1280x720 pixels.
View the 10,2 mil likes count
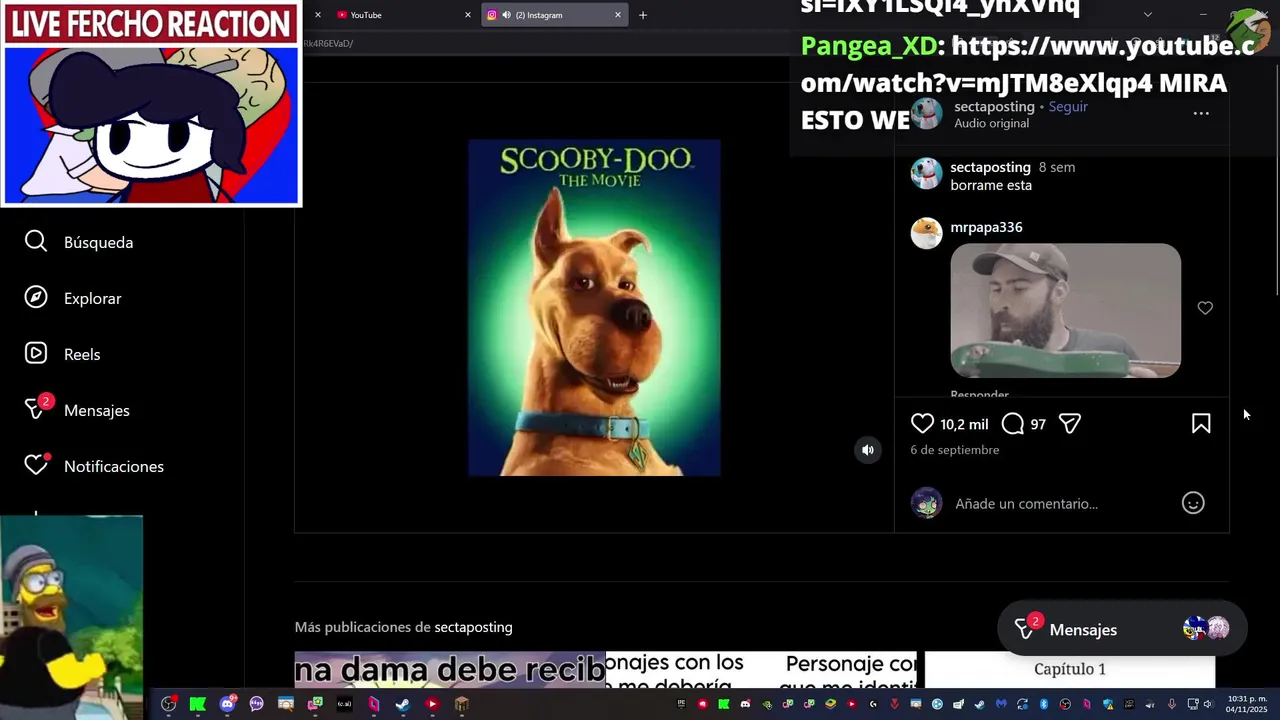pyautogui.click(x=964, y=424)
